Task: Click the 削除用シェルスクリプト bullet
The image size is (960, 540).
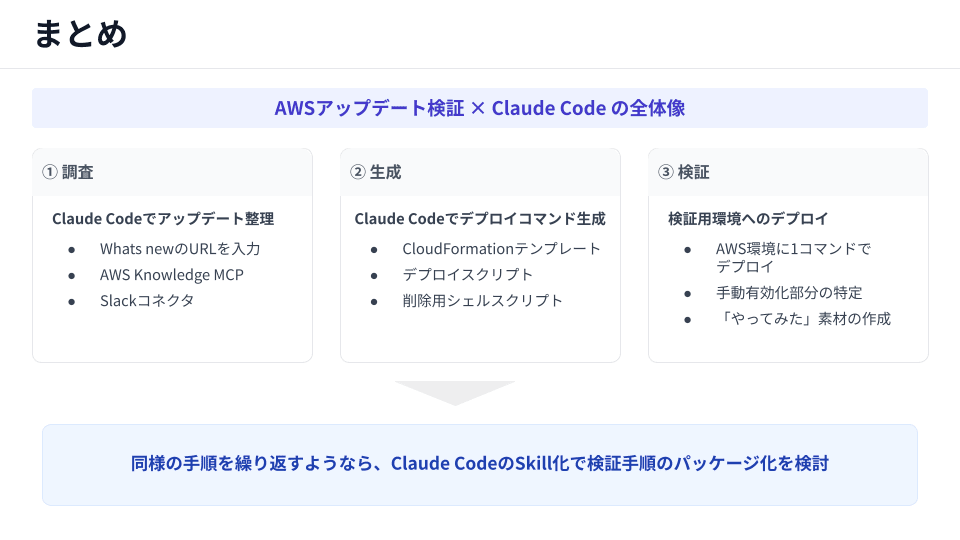Action: 482,301
